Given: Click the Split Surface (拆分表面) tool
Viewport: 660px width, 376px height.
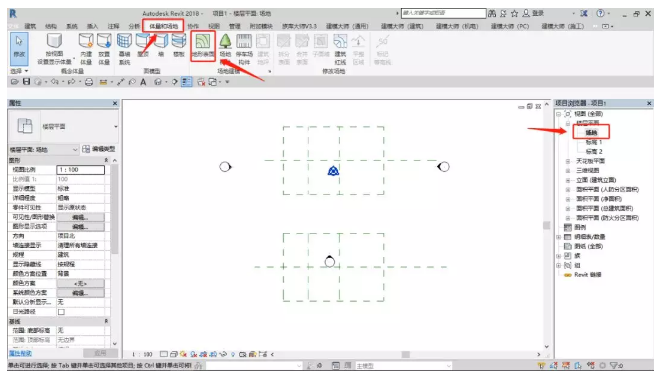Looking at the screenshot, I should pos(284,49).
